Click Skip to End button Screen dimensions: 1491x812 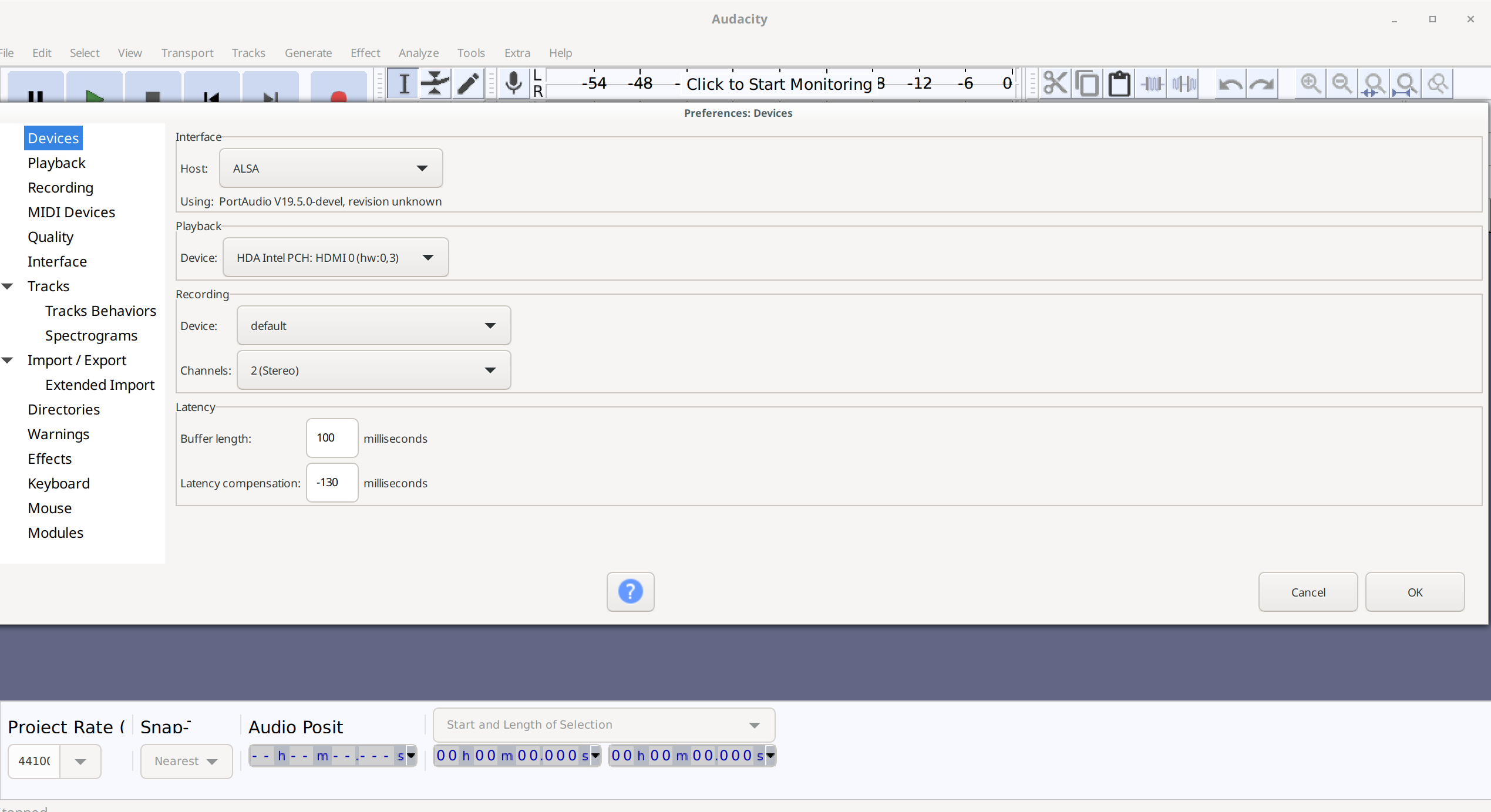(270, 87)
